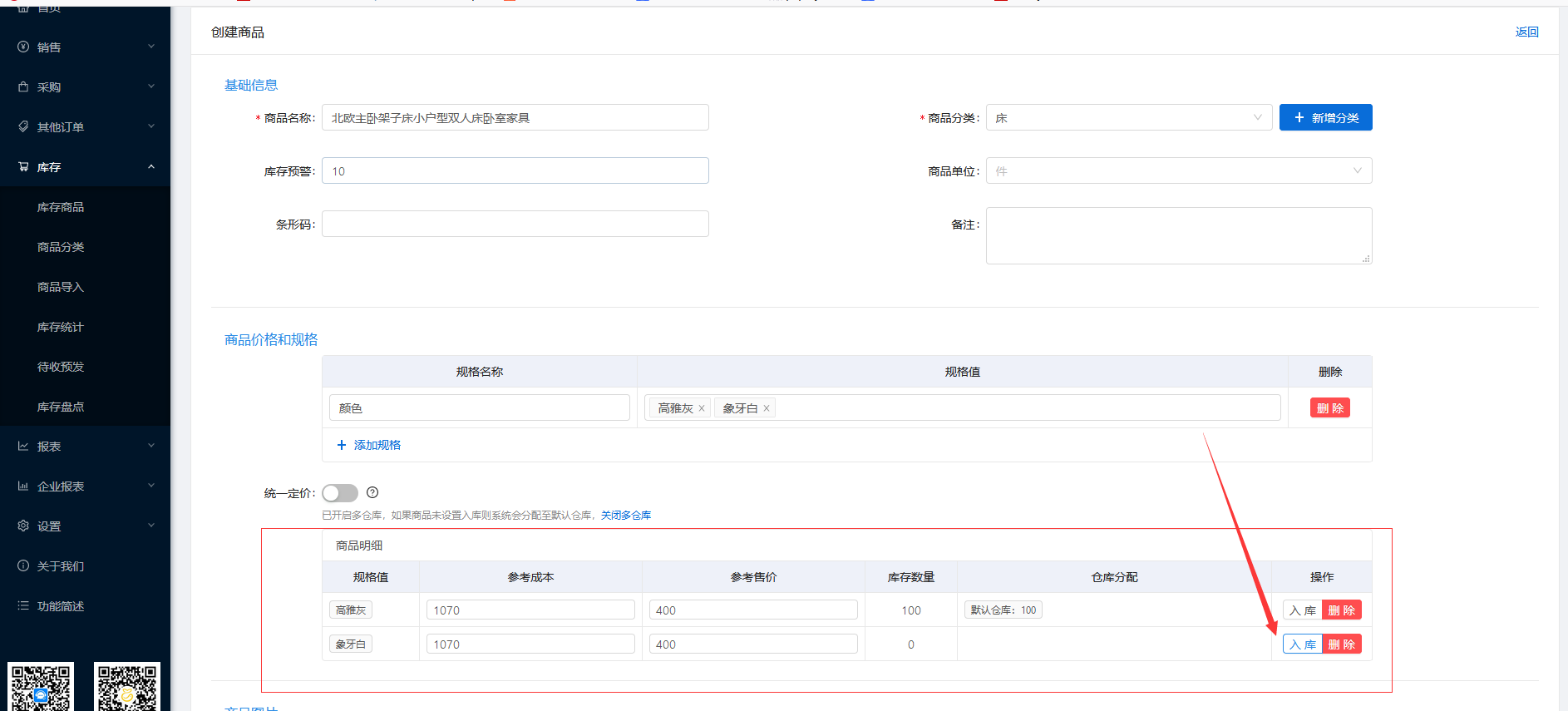Collapse the 库存 menu chevron
The width and height of the screenshot is (1568, 711).
(151, 166)
